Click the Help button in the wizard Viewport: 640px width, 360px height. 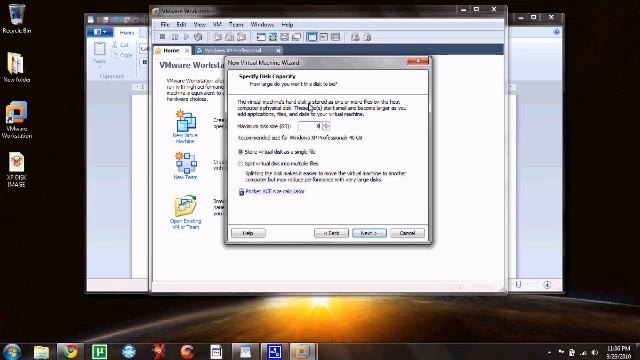248,233
